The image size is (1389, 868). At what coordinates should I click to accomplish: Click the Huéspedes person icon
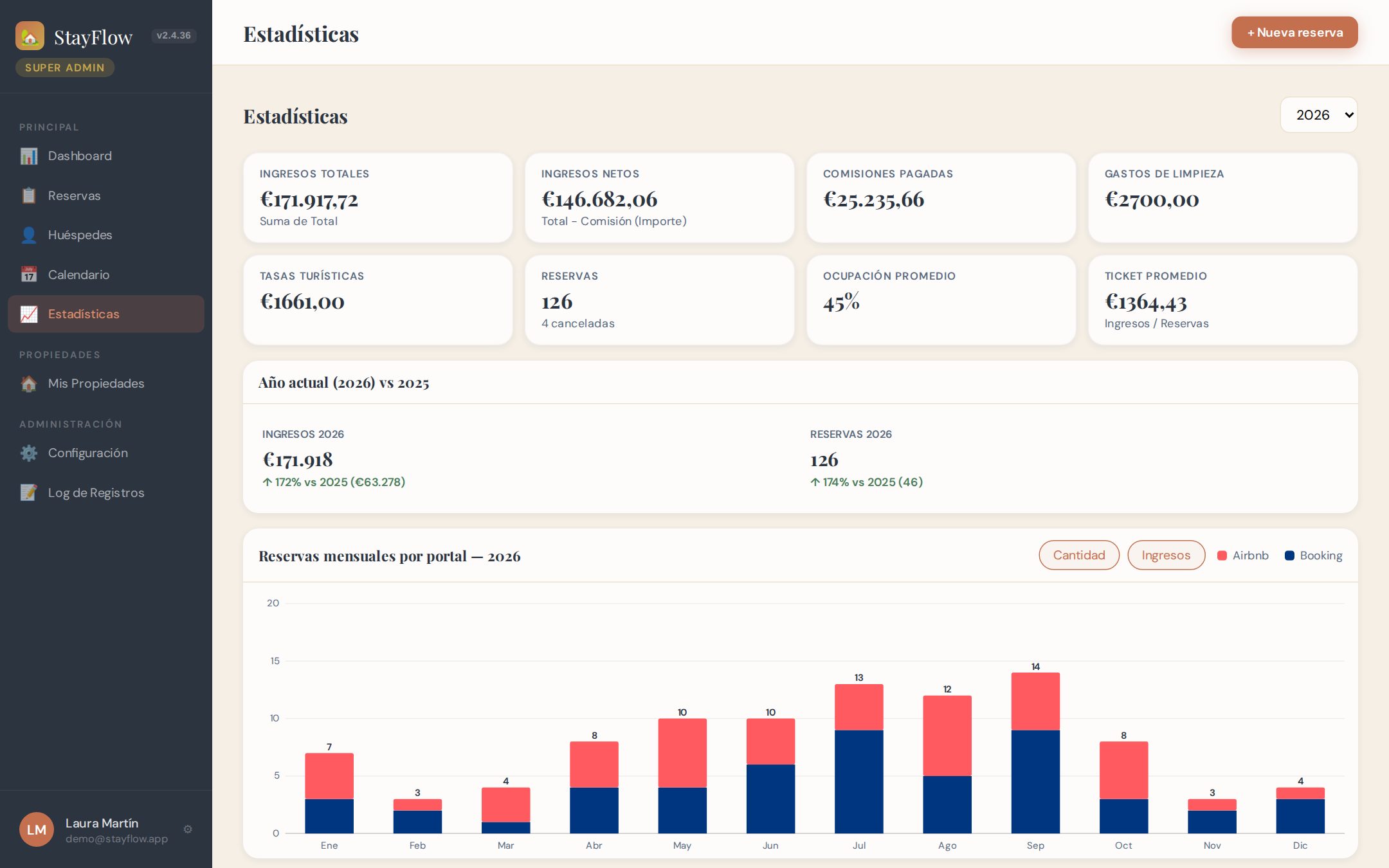(x=29, y=235)
